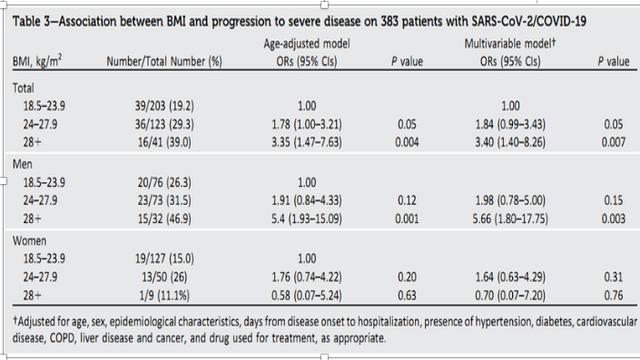Click the 'Age-adjusted model' column header
Screen dimensions: 640x360
point(307,44)
